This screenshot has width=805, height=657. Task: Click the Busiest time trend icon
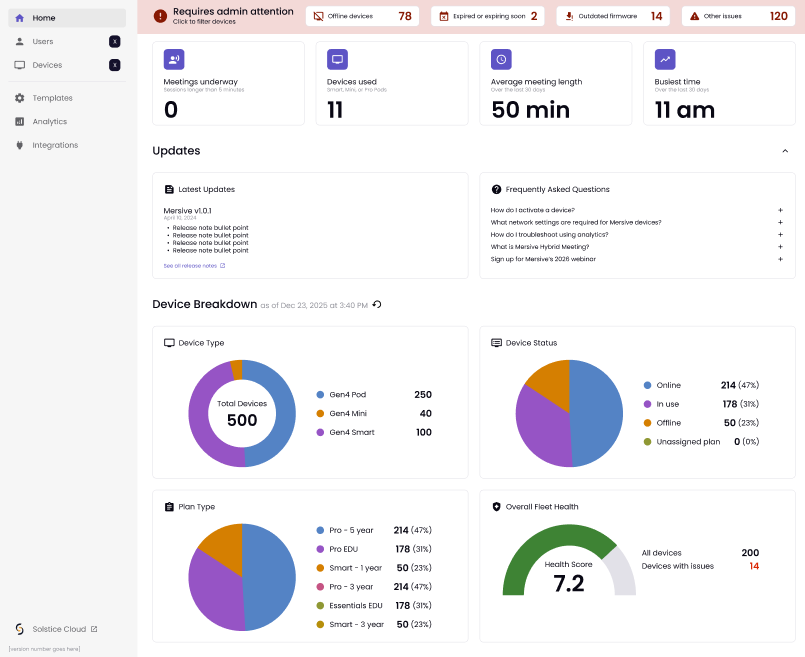[665, 60]
